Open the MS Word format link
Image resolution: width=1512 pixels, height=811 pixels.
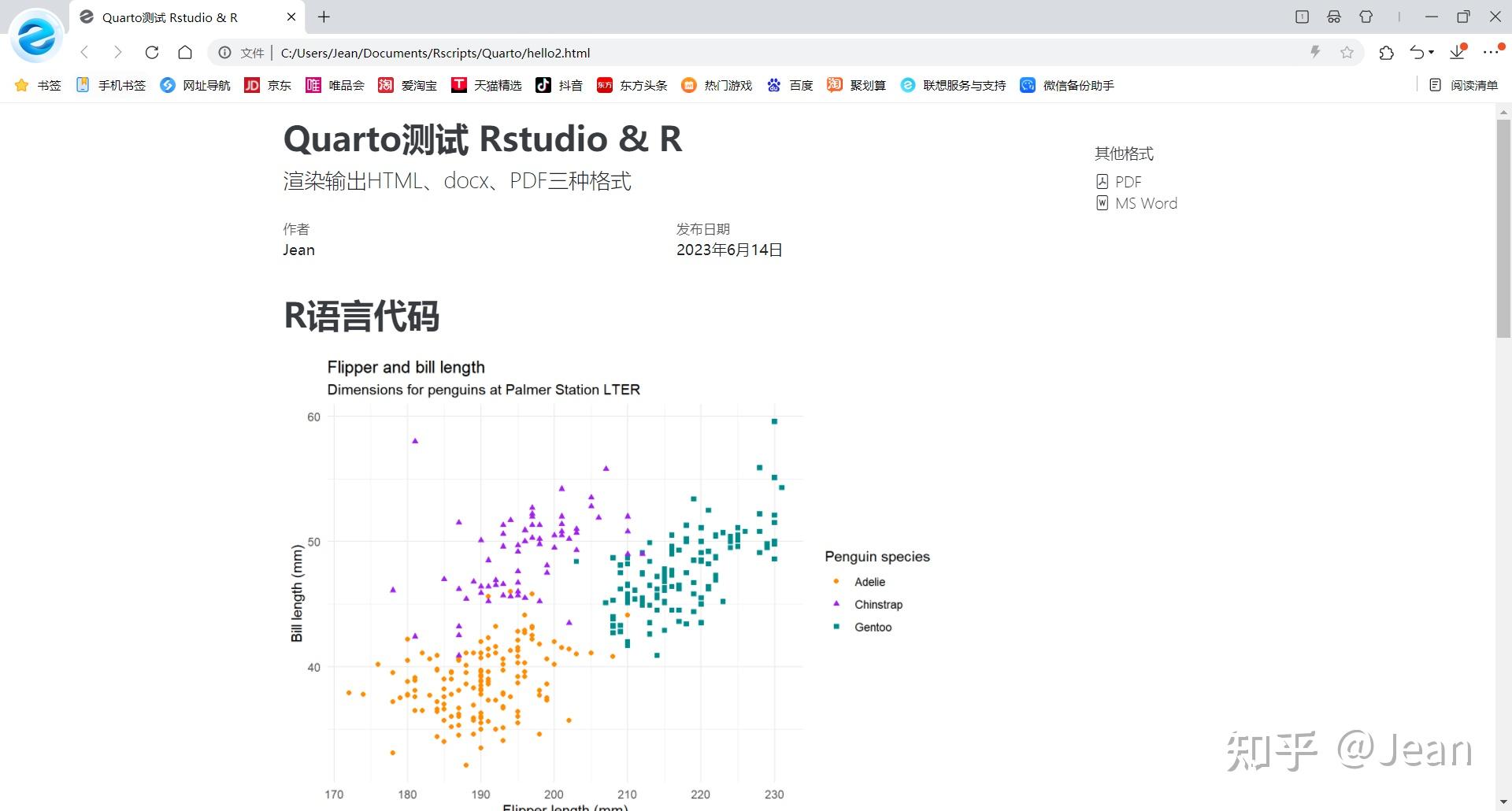[1146, 202]
